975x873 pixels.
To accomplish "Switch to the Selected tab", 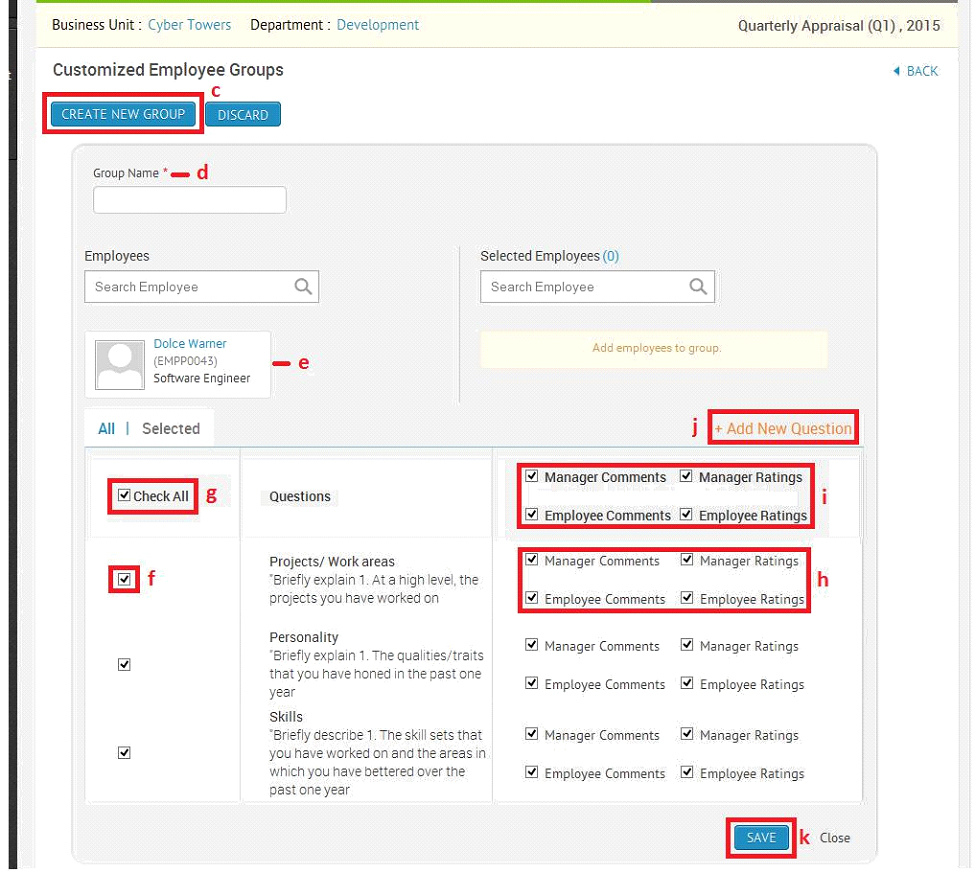I will pyautogui.click(x=171, y=428).
